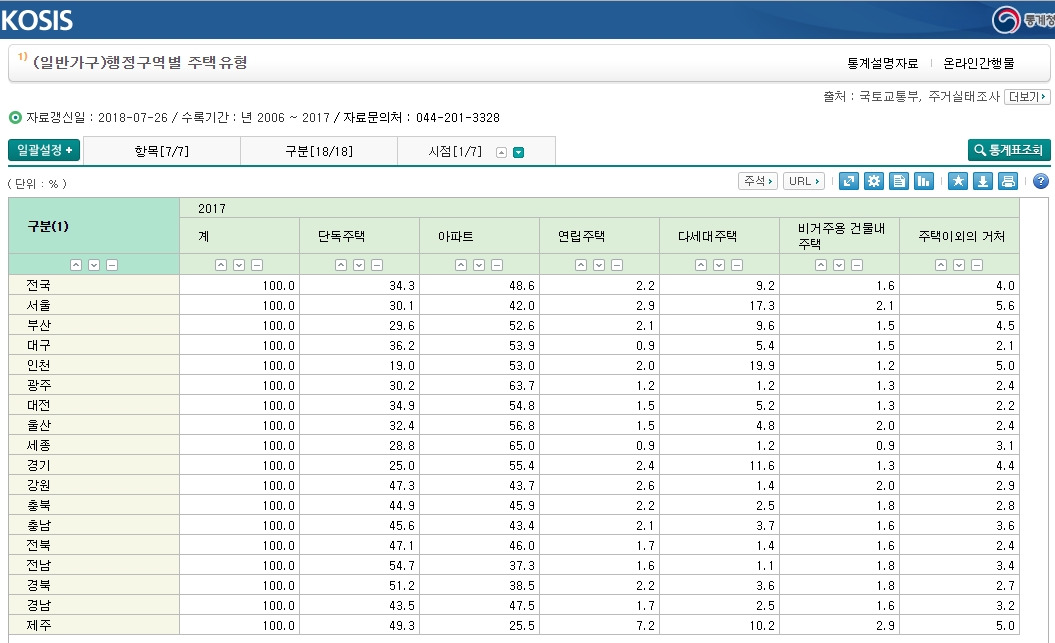1055x643 pixels.
Task: Add table to favorites with star icon
Action: click(x=958, y=181)
